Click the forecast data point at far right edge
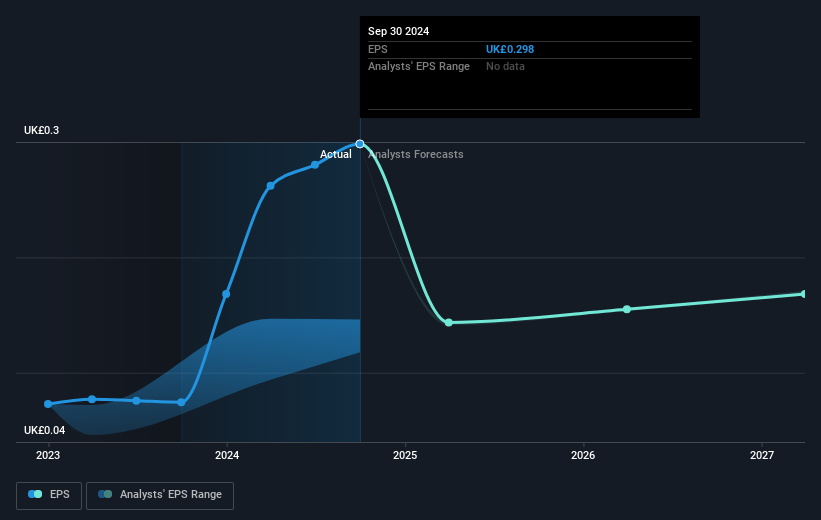The height and width of the screenshot is (520, 821). [x=804, y=294]
